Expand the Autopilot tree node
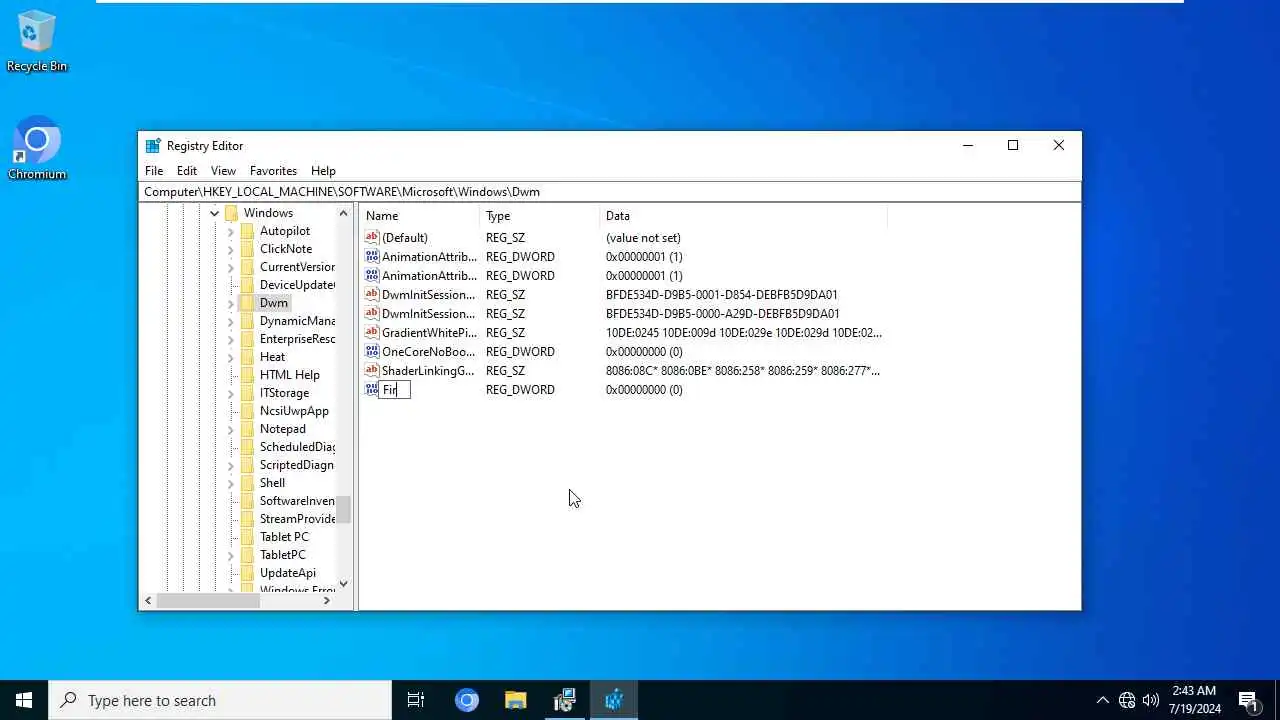This screenshot has height=720, width=1280. point(231,231)
